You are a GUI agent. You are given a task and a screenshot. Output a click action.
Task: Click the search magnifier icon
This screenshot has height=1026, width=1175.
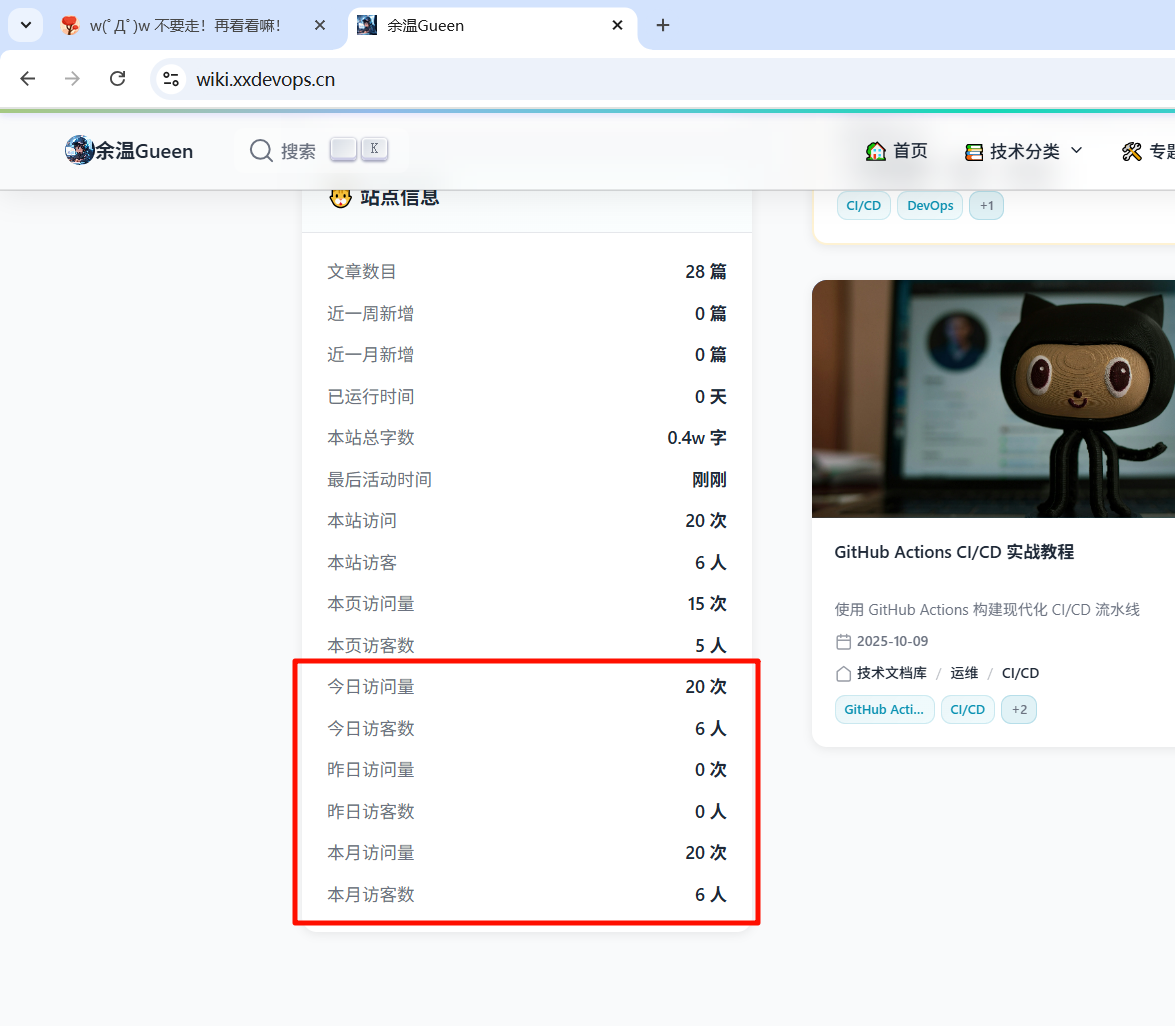coord(261,150)
